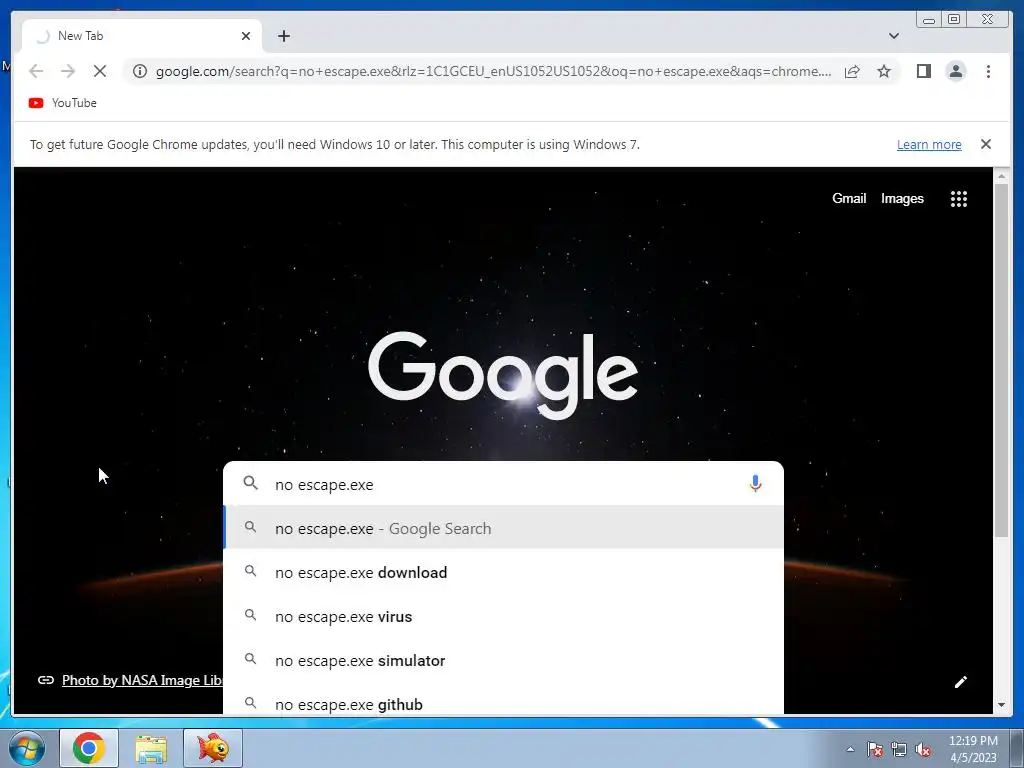Open the YouTube bookmark

coord(63,103)
